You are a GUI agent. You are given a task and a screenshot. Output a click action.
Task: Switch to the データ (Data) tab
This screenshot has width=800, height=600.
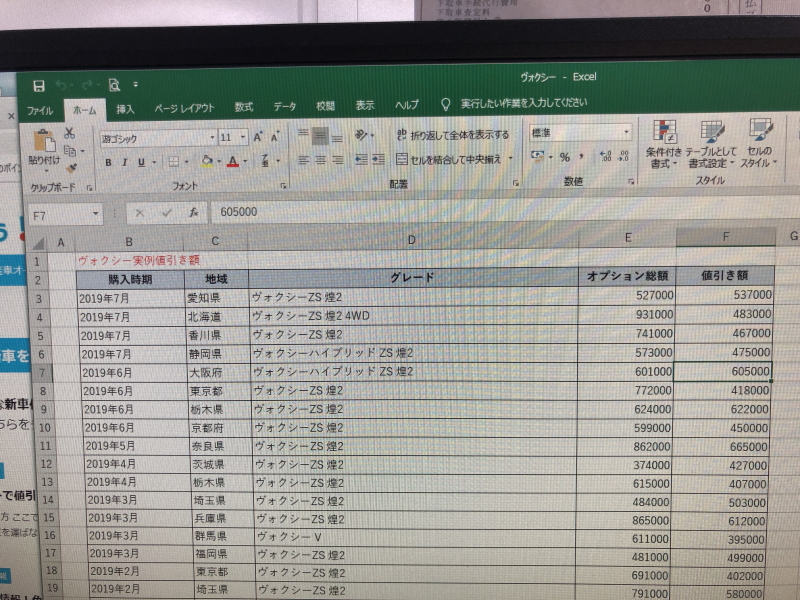285,107
